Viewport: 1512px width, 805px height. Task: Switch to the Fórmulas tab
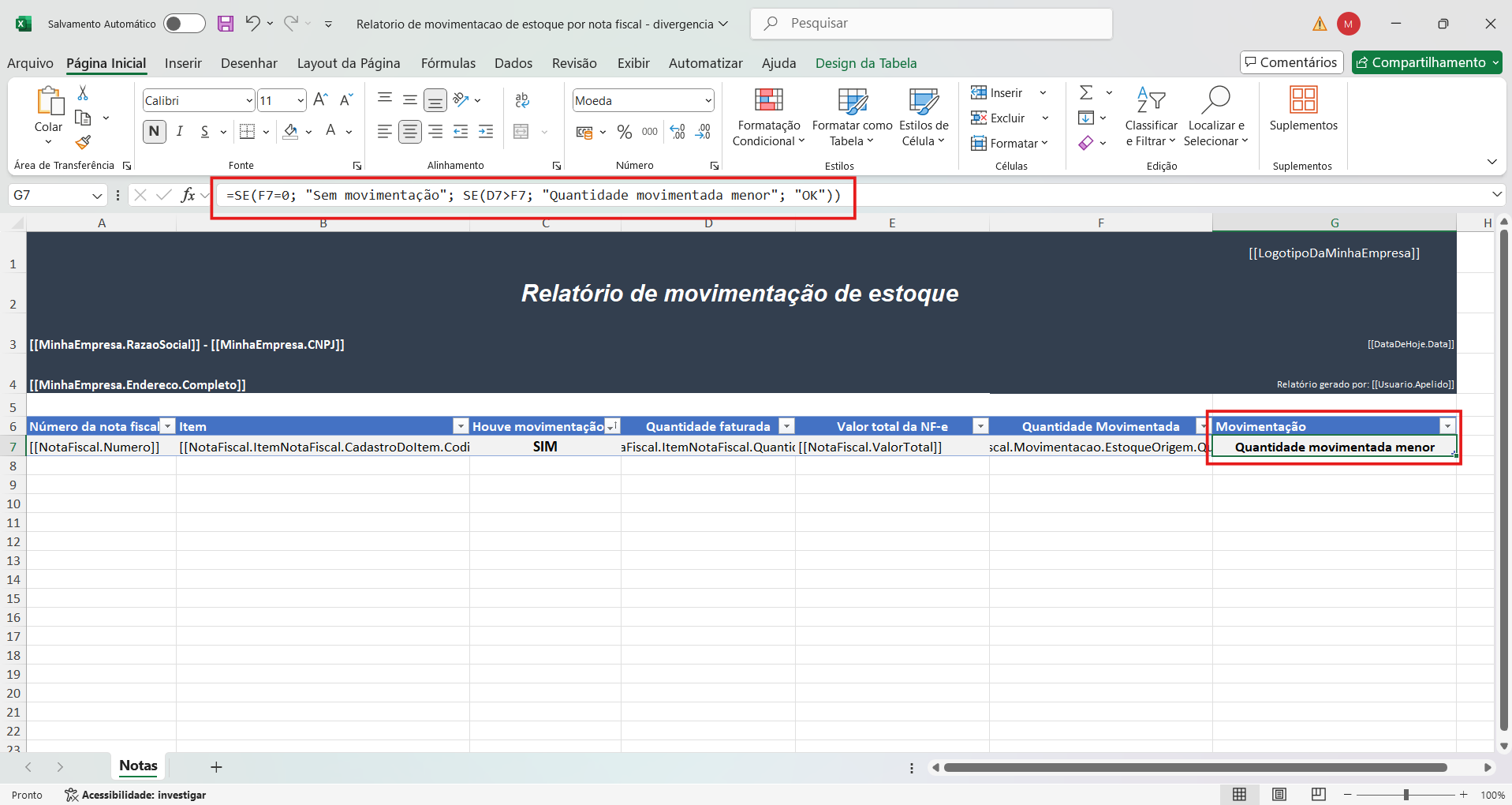(x=448, y=63)
